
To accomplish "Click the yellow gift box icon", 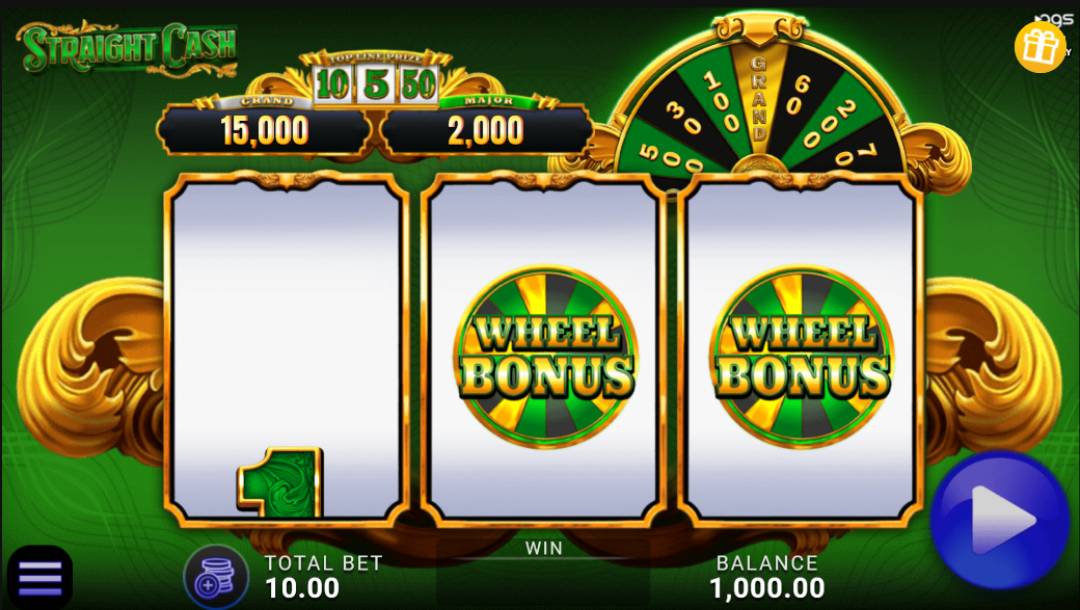I will click(x=1040, y=47).
